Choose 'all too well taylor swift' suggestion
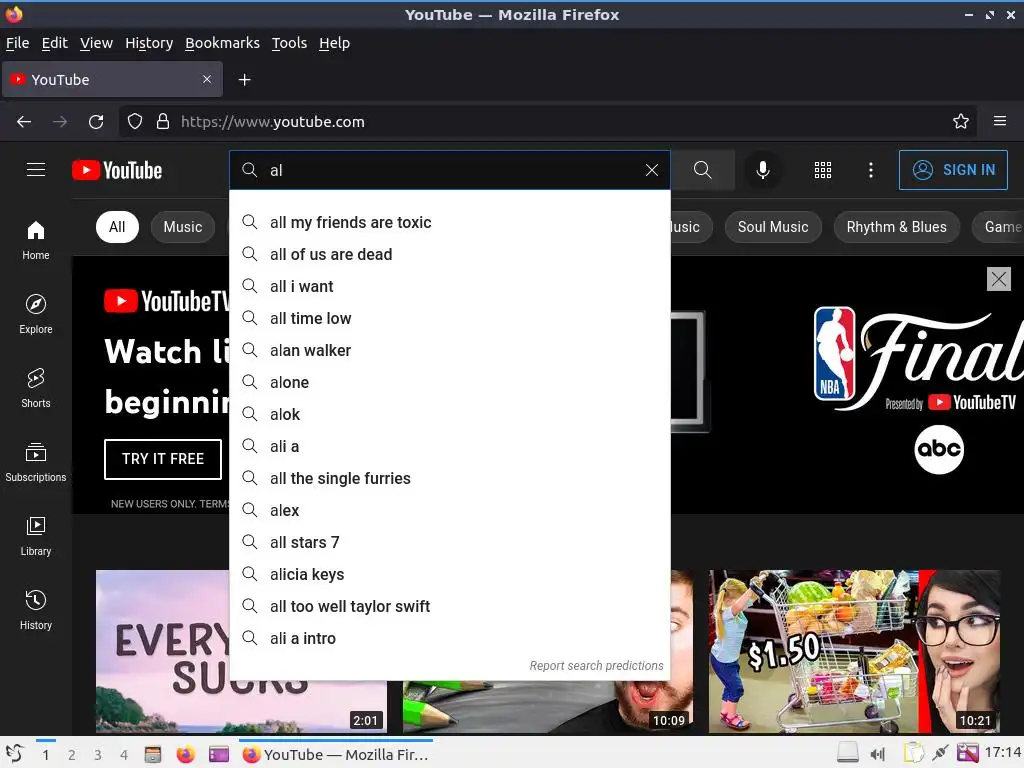1024x768 pixels. [450, 607]
